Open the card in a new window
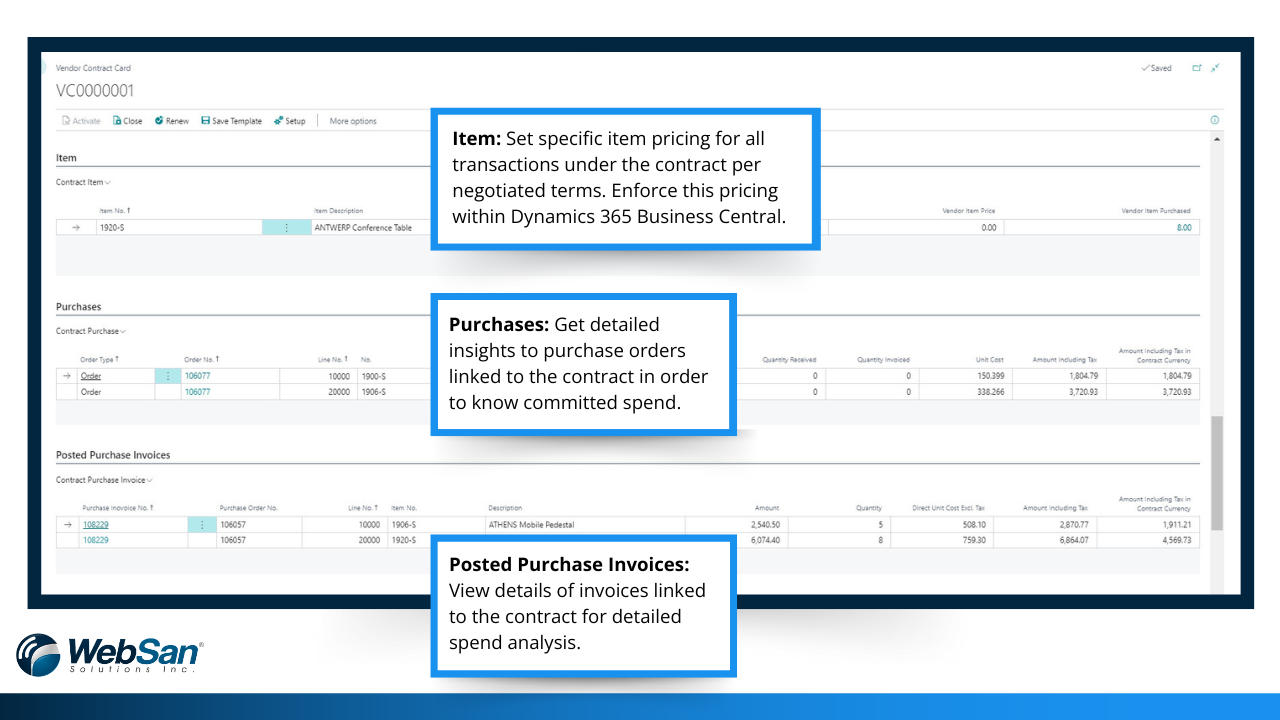This screenshot has height=720, width=1280. coord(1197,68)
